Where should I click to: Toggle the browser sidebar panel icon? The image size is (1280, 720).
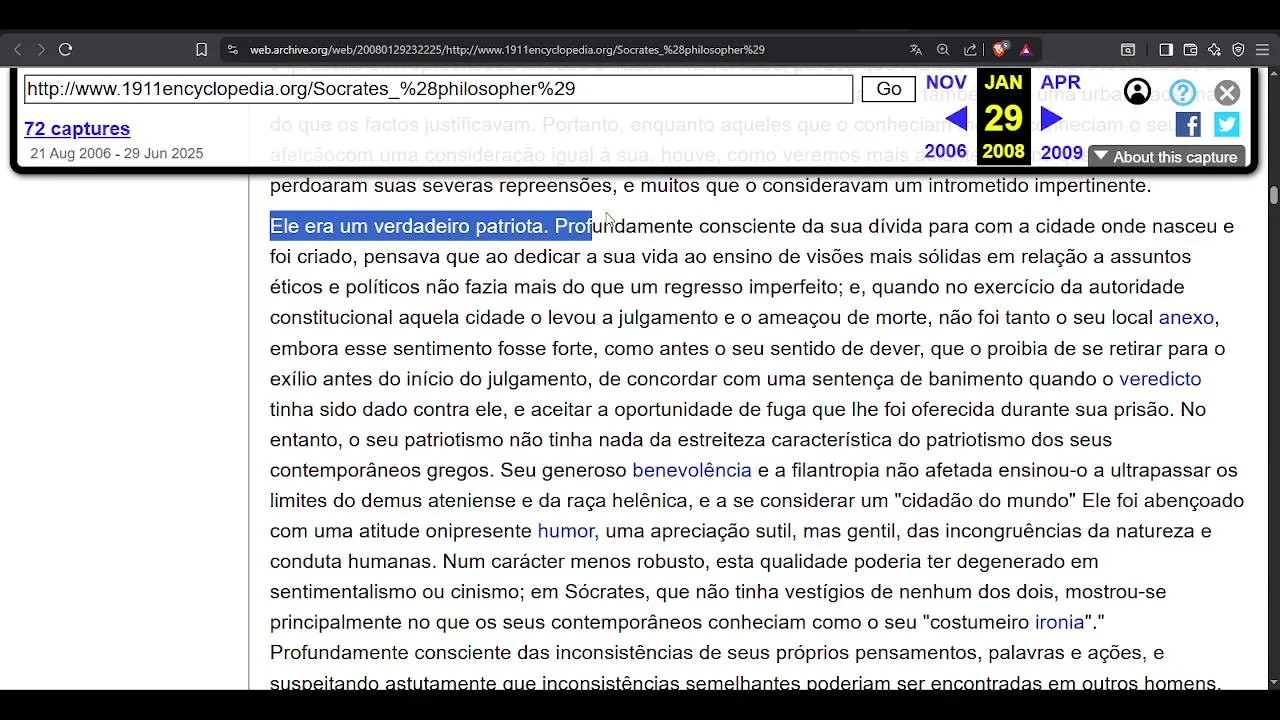(1166, 49)
